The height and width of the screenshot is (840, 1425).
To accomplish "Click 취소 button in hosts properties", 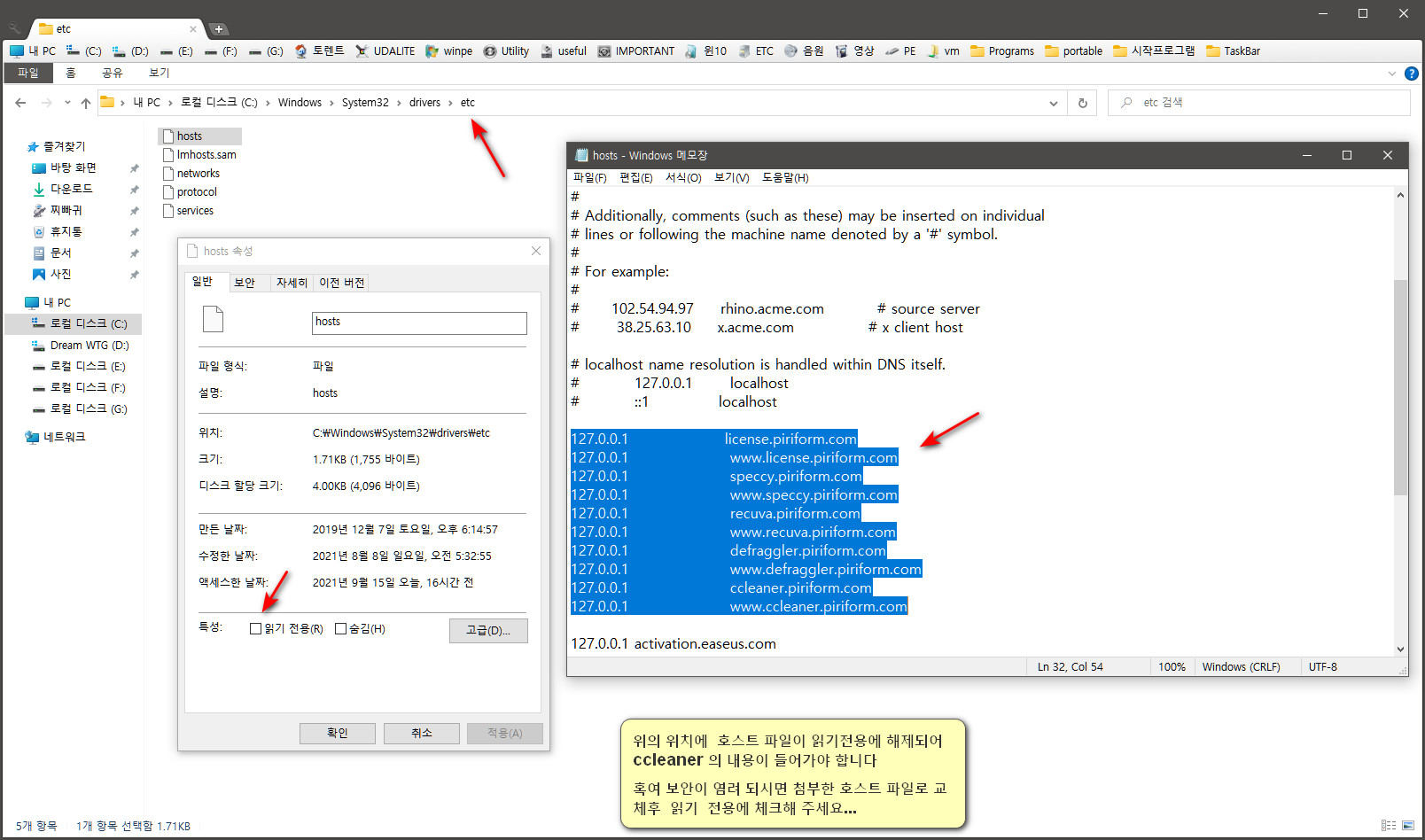I will (422, 734).
